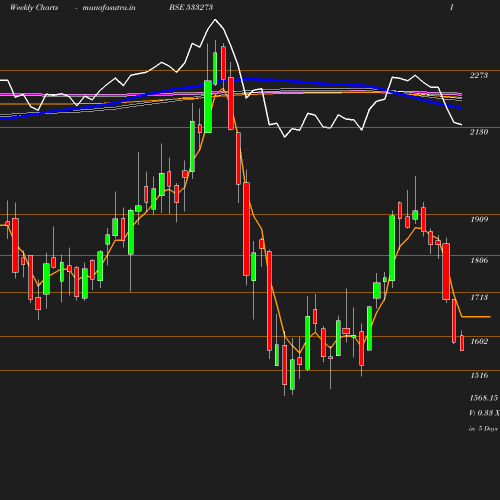The height and width of the screenshot is (500, 500).
Task: Click the 2273 price axis label
Action: click(479, 75)
